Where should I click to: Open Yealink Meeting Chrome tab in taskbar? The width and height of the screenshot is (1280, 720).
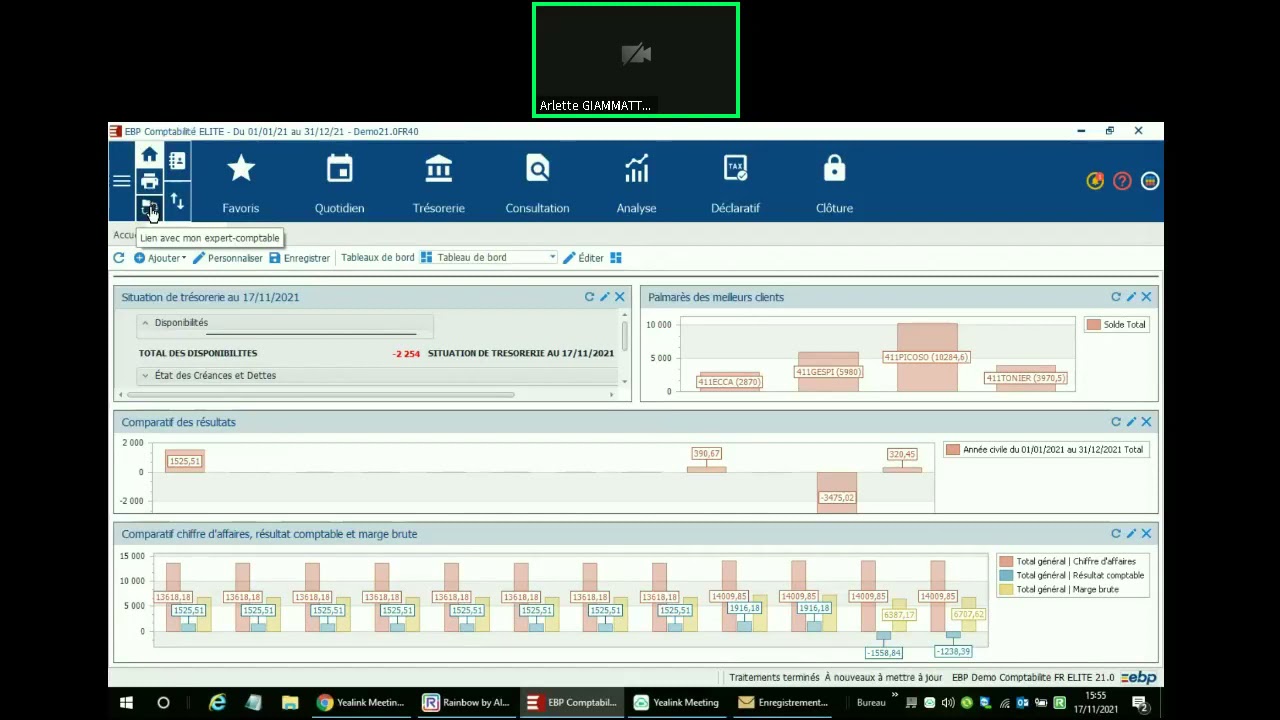pos(360,702)
